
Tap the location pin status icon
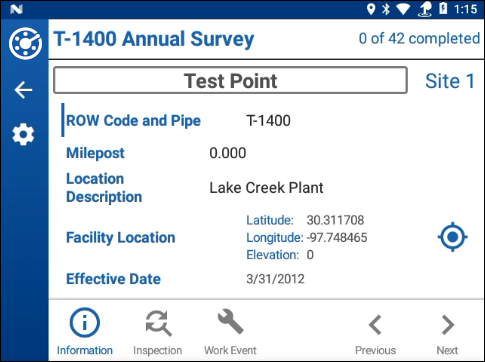point(371,9)
